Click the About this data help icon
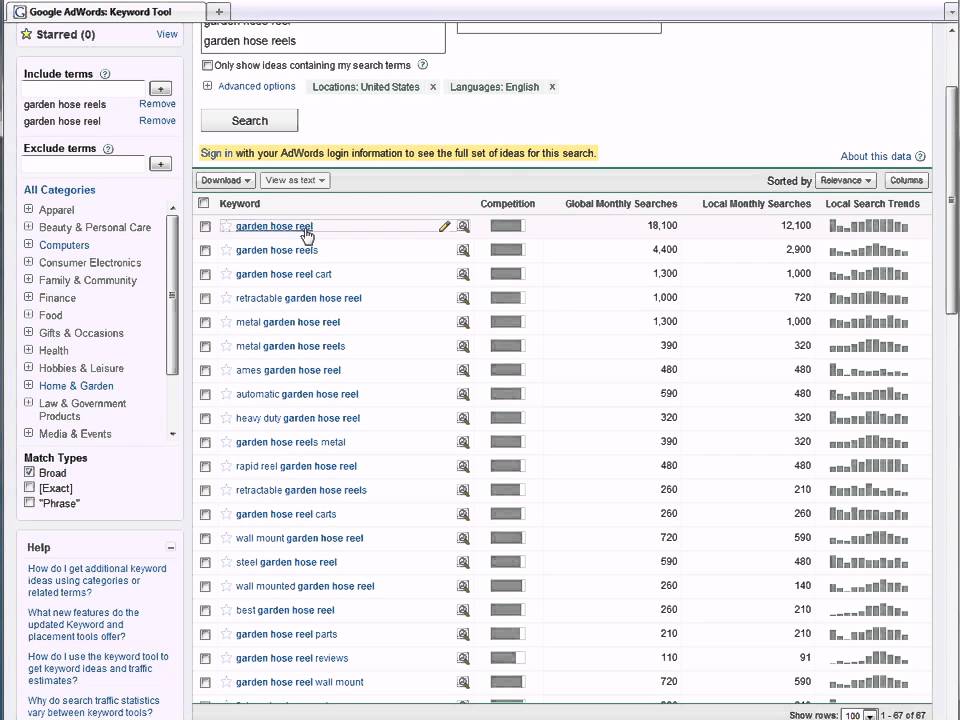Viewport: 960px width, 720px height. [x=920, y=157]
